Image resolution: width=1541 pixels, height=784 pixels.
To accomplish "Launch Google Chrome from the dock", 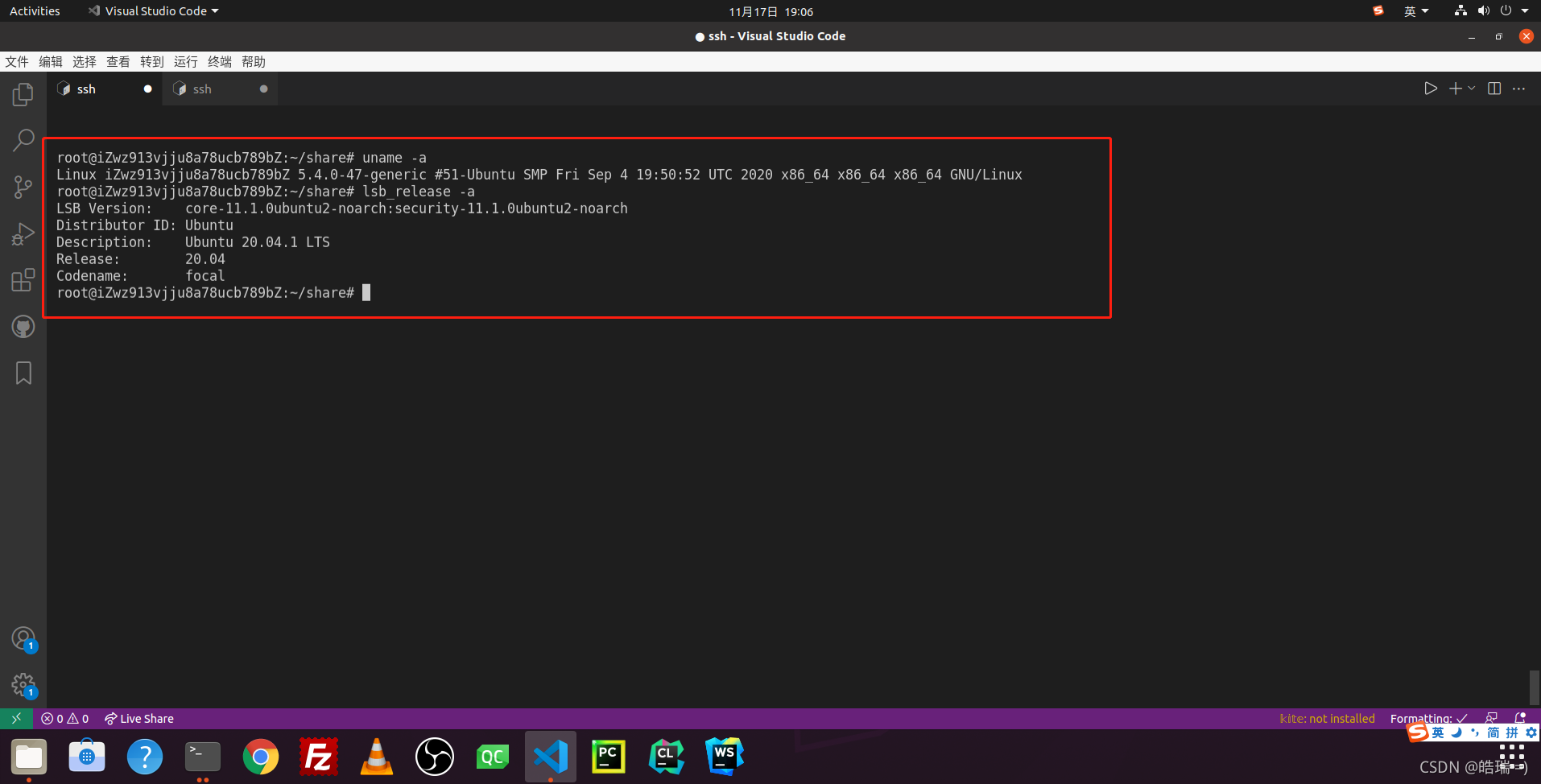I will pyautogui.click(x=261, y=757).
